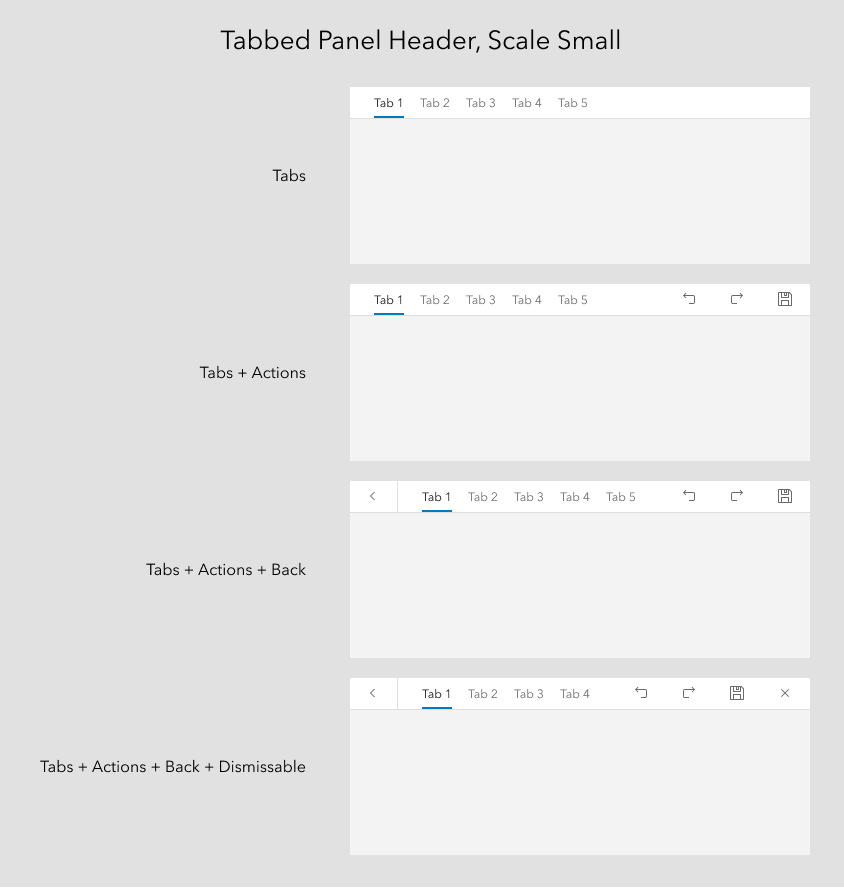Click undo icon in Tabs + Actions + Back panel
This screenshot has width=844, height=889.
click(689, 496)
